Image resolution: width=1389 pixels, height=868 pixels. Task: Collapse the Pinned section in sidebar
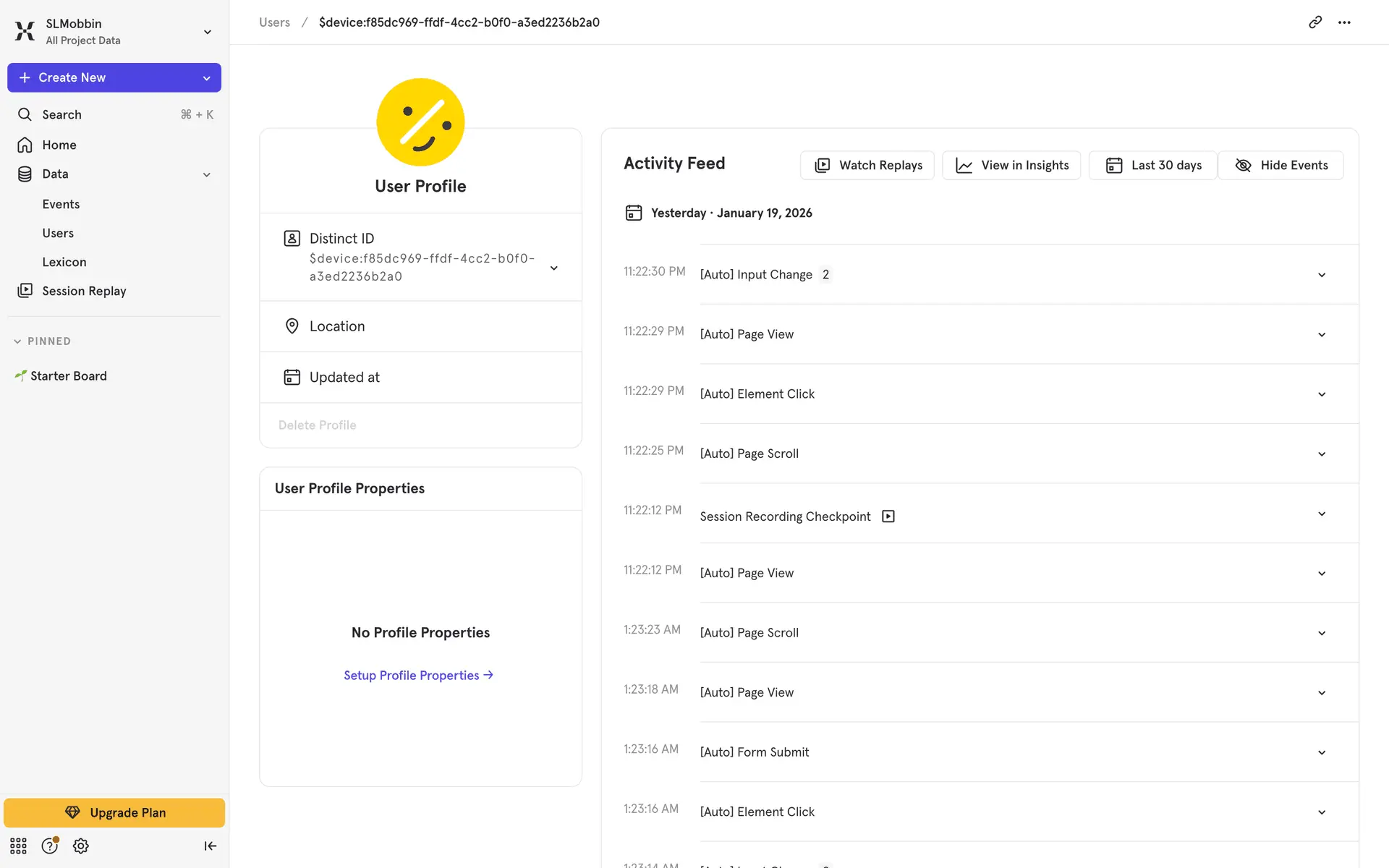(17, 341)
